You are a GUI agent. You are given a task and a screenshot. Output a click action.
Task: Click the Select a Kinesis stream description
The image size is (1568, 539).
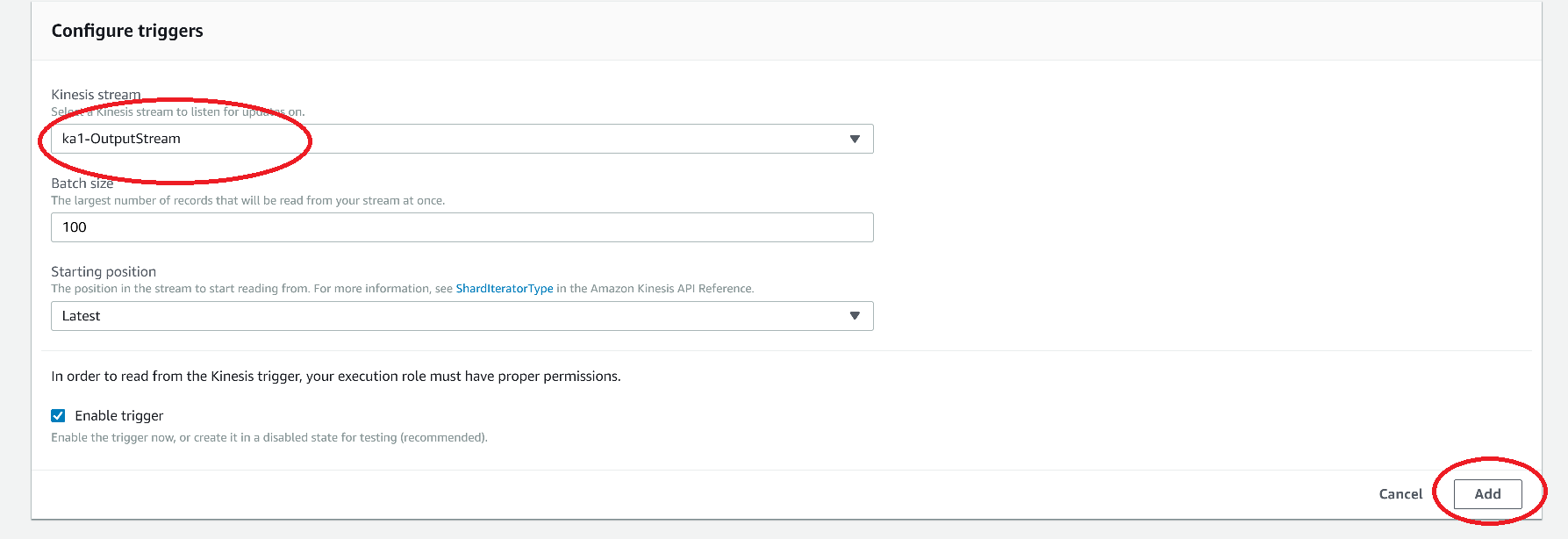tap(178, 112)
